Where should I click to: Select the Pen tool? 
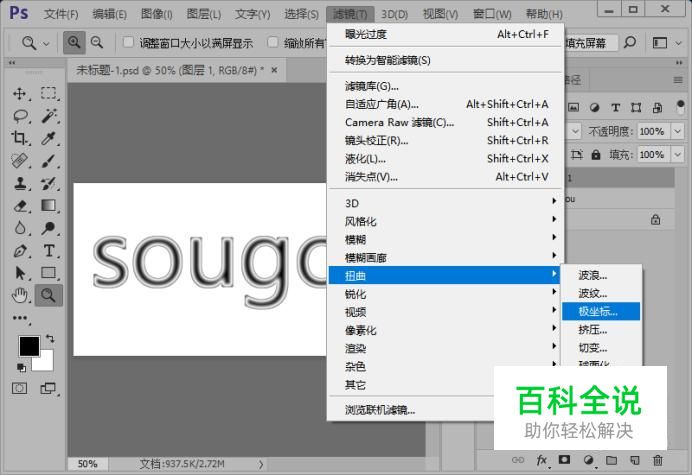tap(20, 251)
